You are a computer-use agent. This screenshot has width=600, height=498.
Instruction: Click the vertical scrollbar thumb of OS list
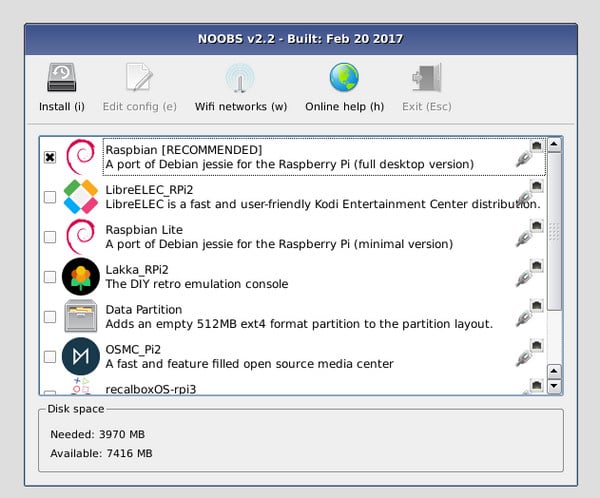tap(554, 231)
